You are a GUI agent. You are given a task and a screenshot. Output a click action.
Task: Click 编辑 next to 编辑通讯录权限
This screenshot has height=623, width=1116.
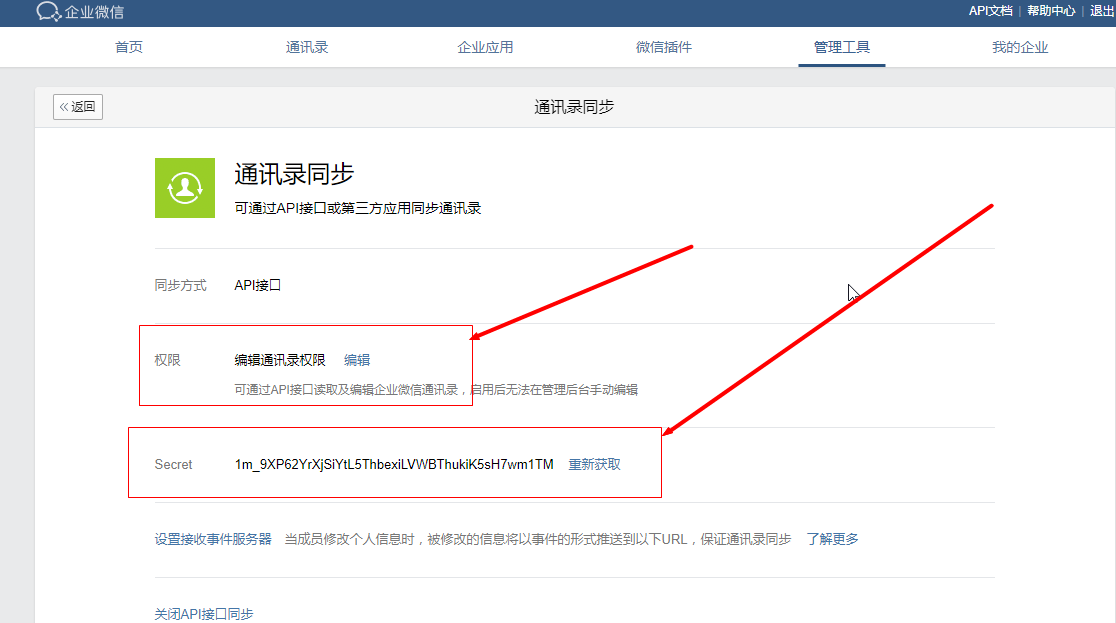(357, 360)
